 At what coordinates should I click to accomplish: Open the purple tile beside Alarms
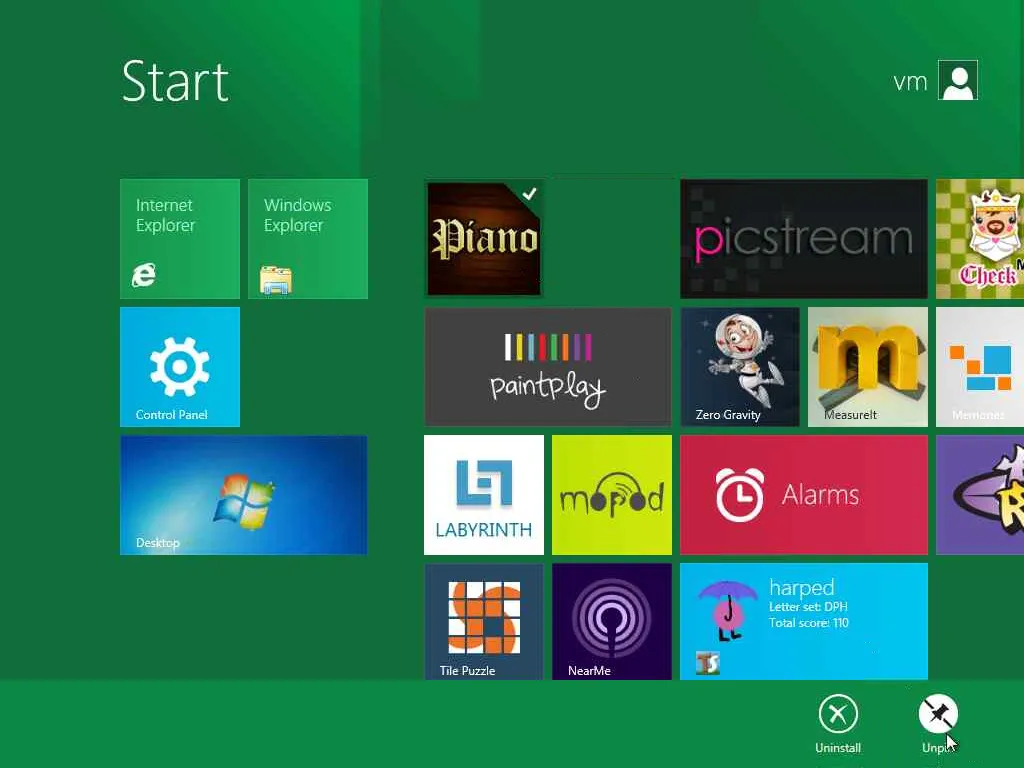pyautogui.click(x=980, y=495)
